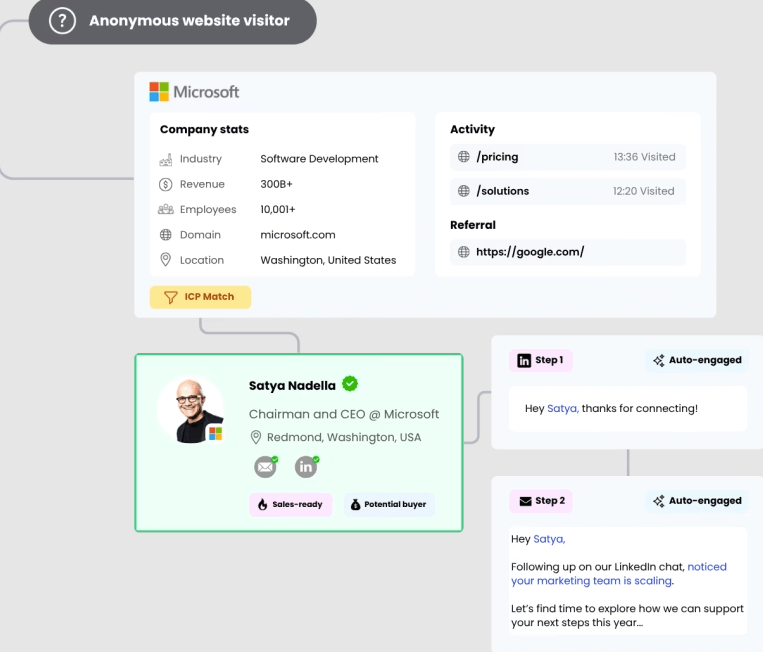Click Satya Nadella's profile photo
The height and width of the screenshot is (652, 763).
coord(190,410)
